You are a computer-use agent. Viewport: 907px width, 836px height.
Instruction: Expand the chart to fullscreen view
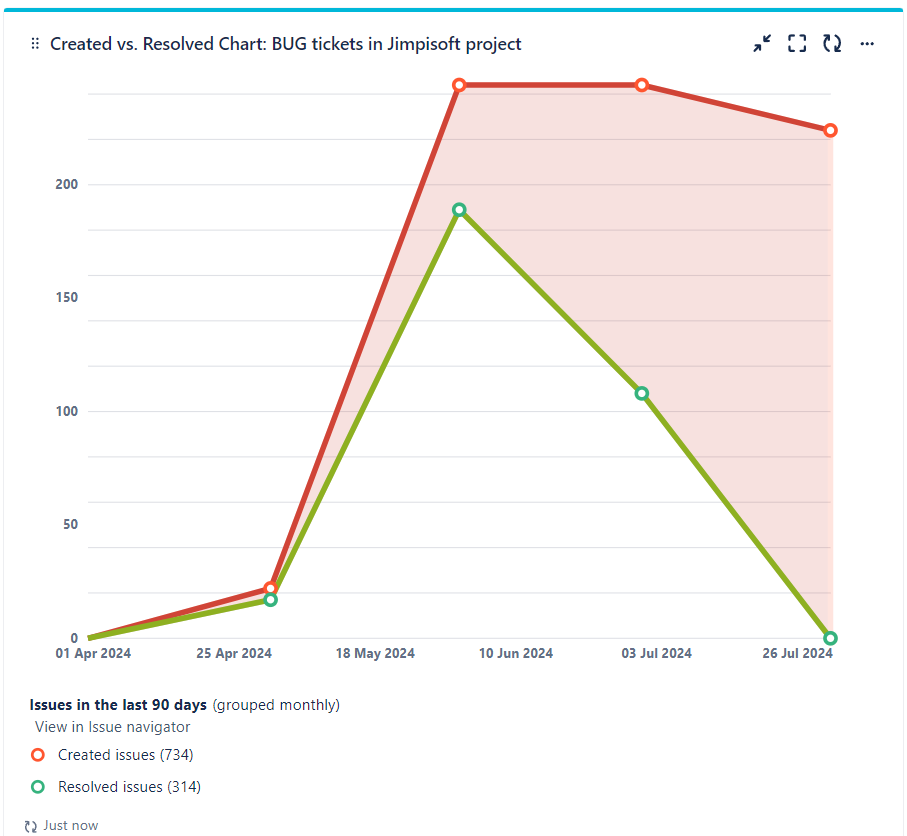(797, 43)
